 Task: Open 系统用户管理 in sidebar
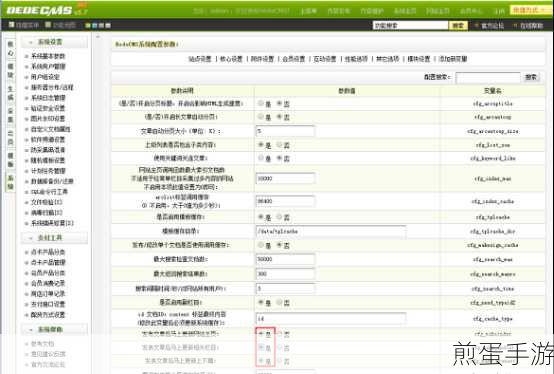pos(48,66)
